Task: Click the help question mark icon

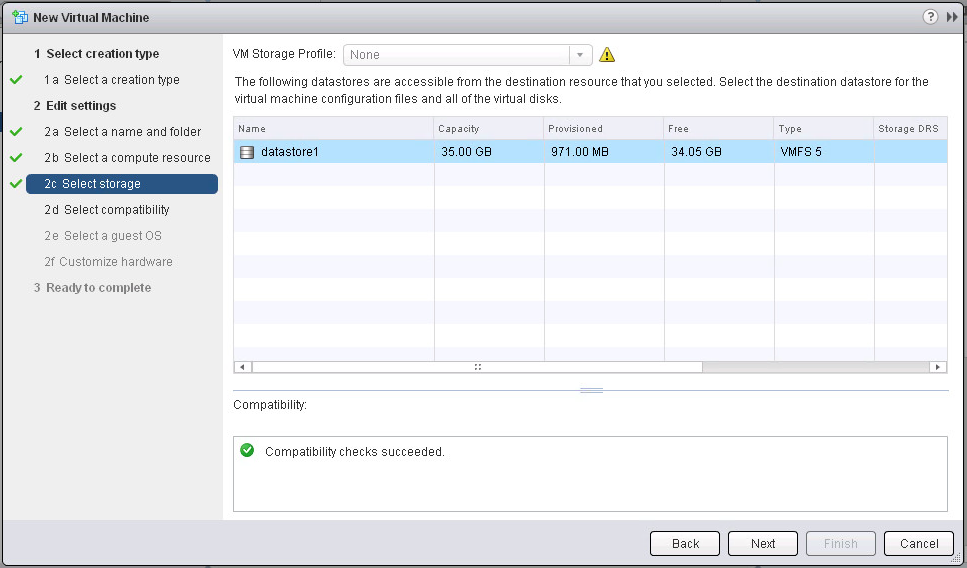Action: pyautogui.click(x=930, y=17)
